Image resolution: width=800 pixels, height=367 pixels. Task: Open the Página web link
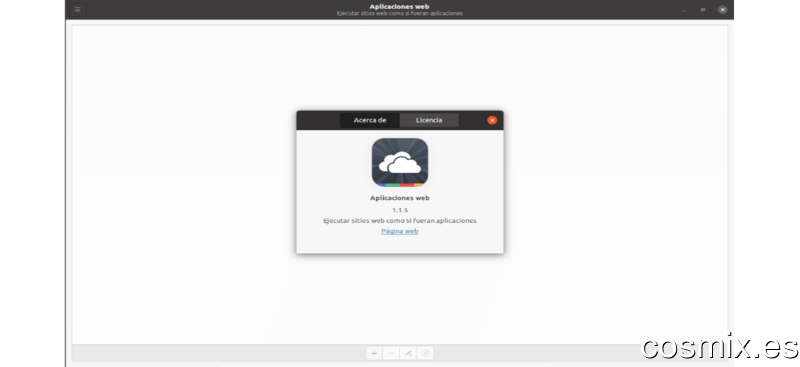(399, 231)
